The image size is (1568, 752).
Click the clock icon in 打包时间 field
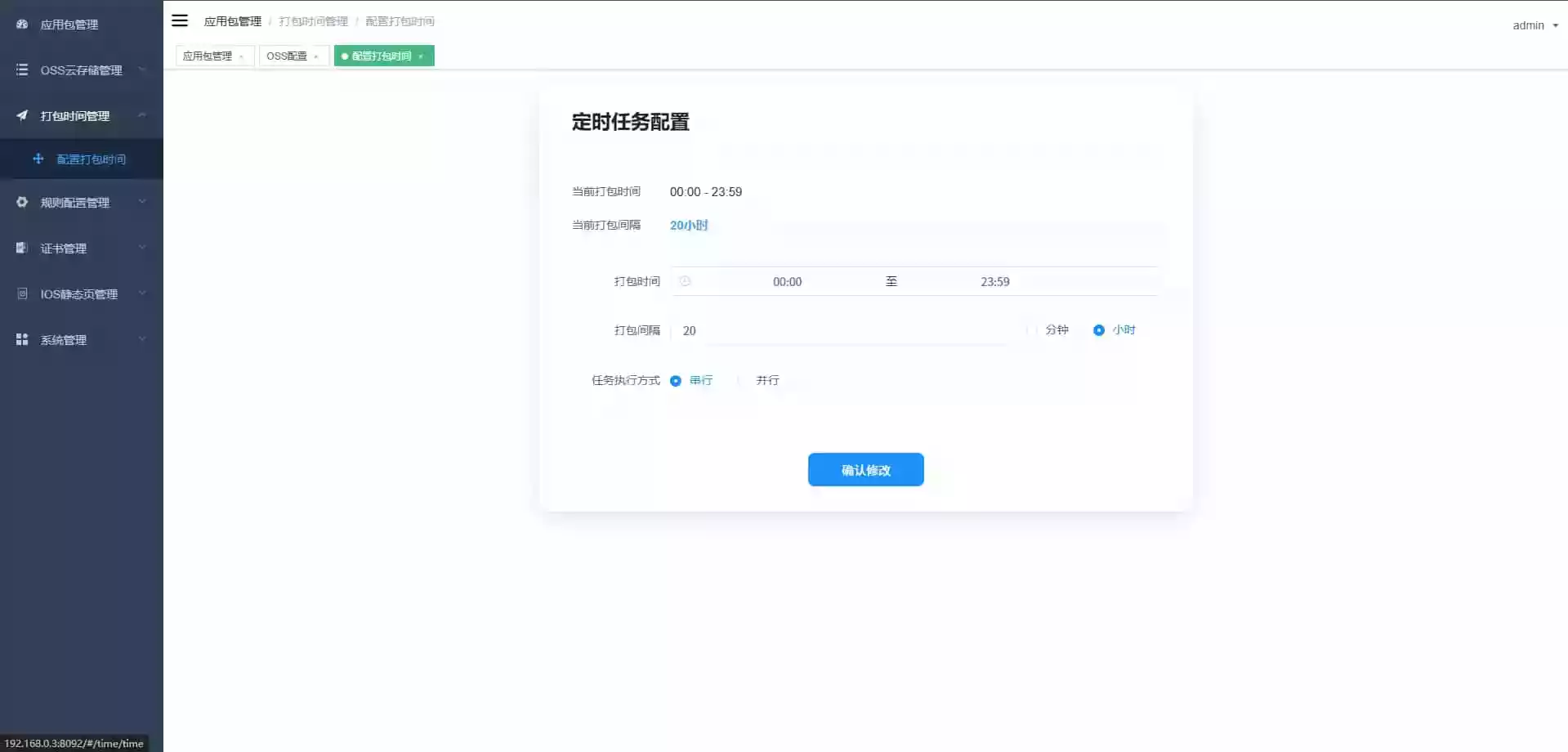point(685,280)
